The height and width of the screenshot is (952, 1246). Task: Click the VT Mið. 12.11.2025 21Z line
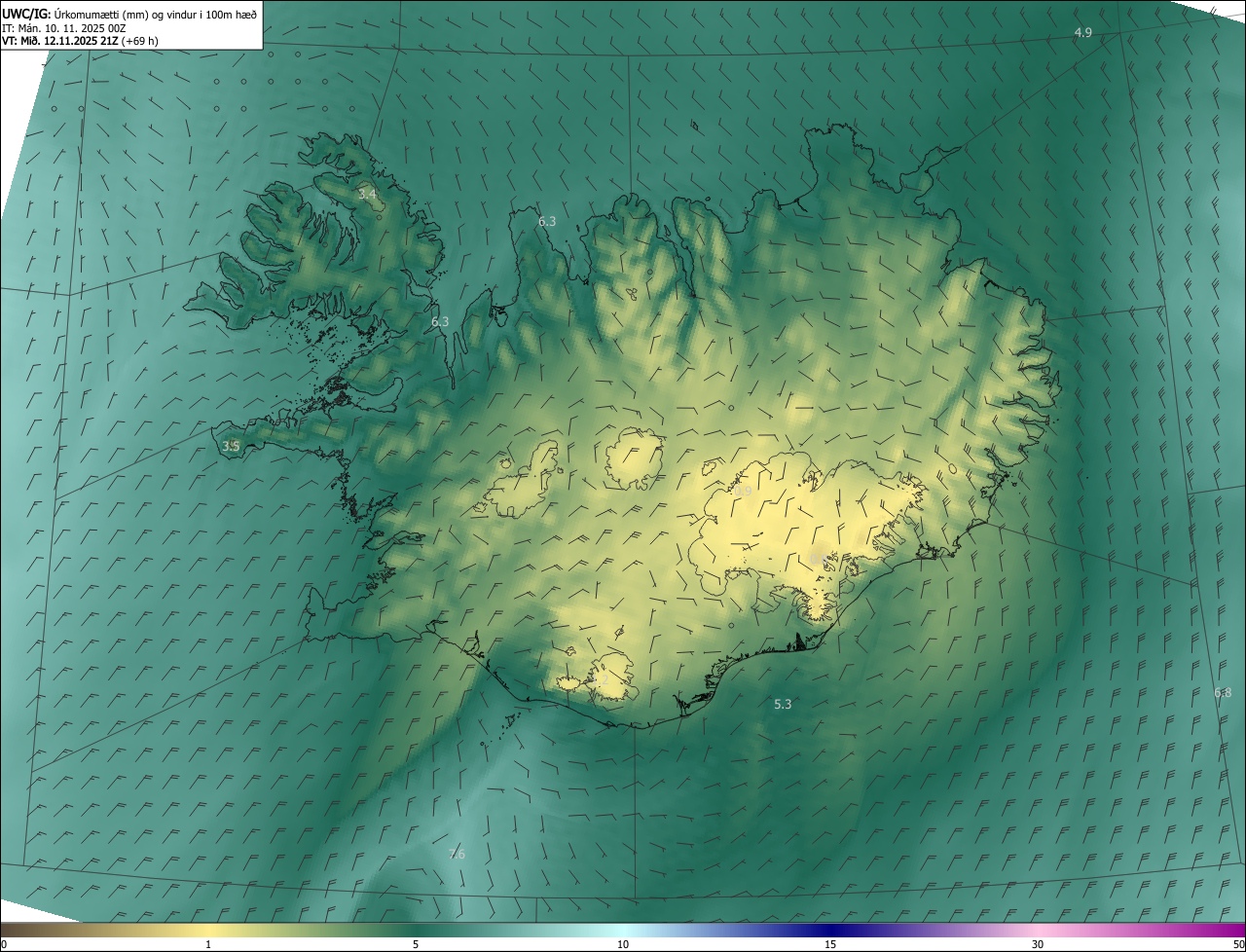tap(80, 41)
